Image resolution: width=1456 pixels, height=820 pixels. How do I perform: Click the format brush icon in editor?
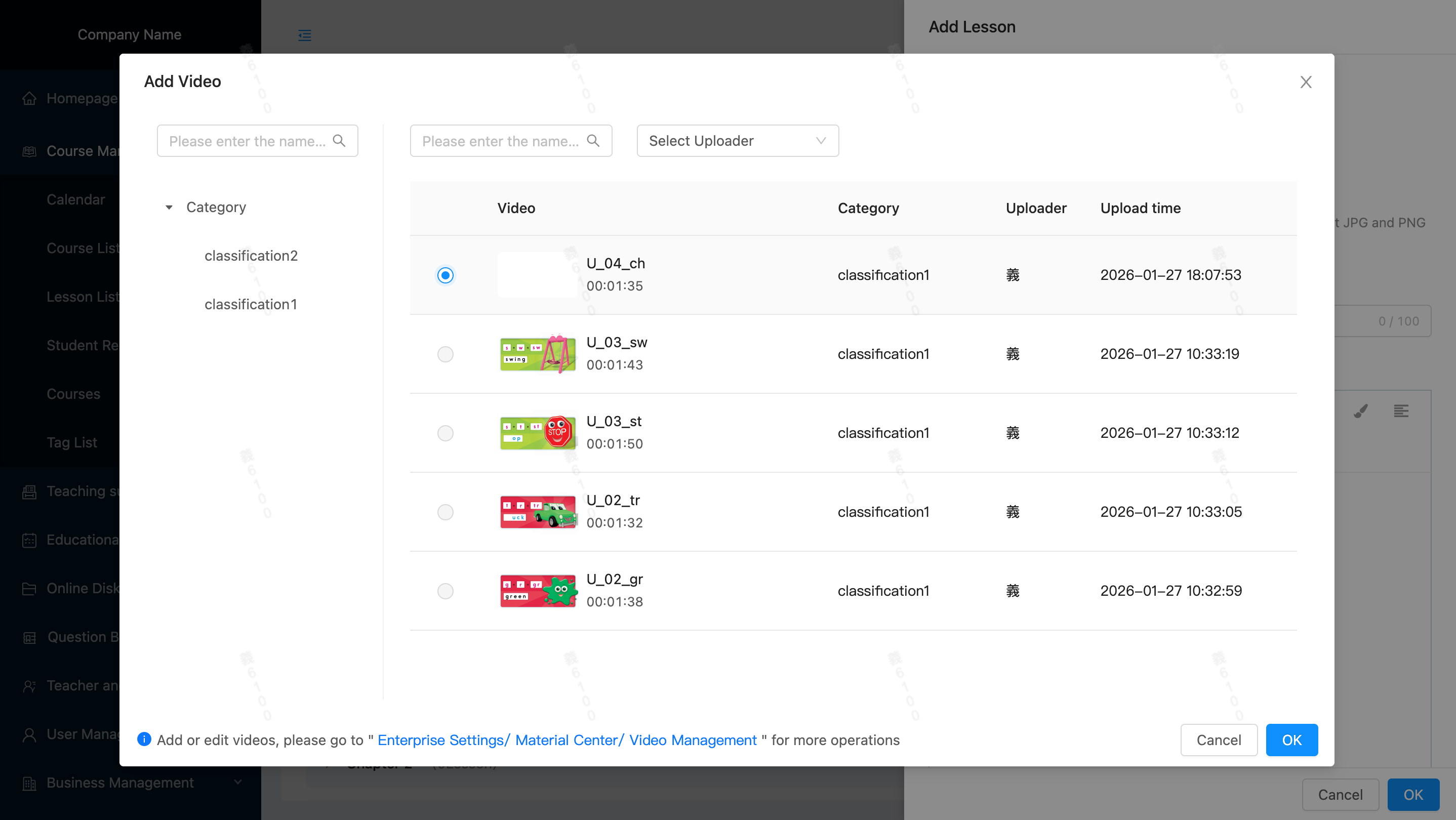(x=1361, y=411)
